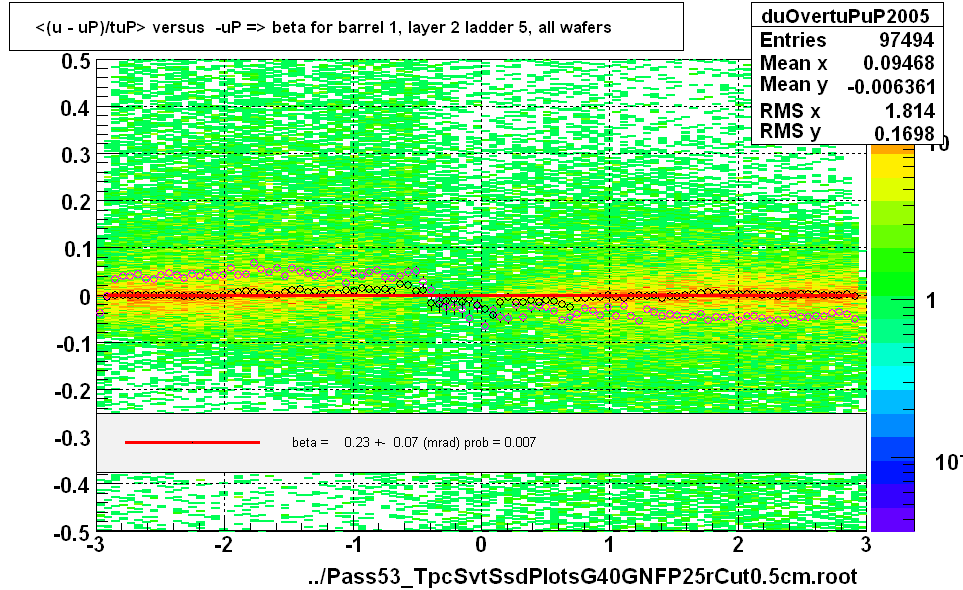Image resolution: width=963 pixels, height=590 pixels.
Task: Click the plot title text box
Action: 346,27
